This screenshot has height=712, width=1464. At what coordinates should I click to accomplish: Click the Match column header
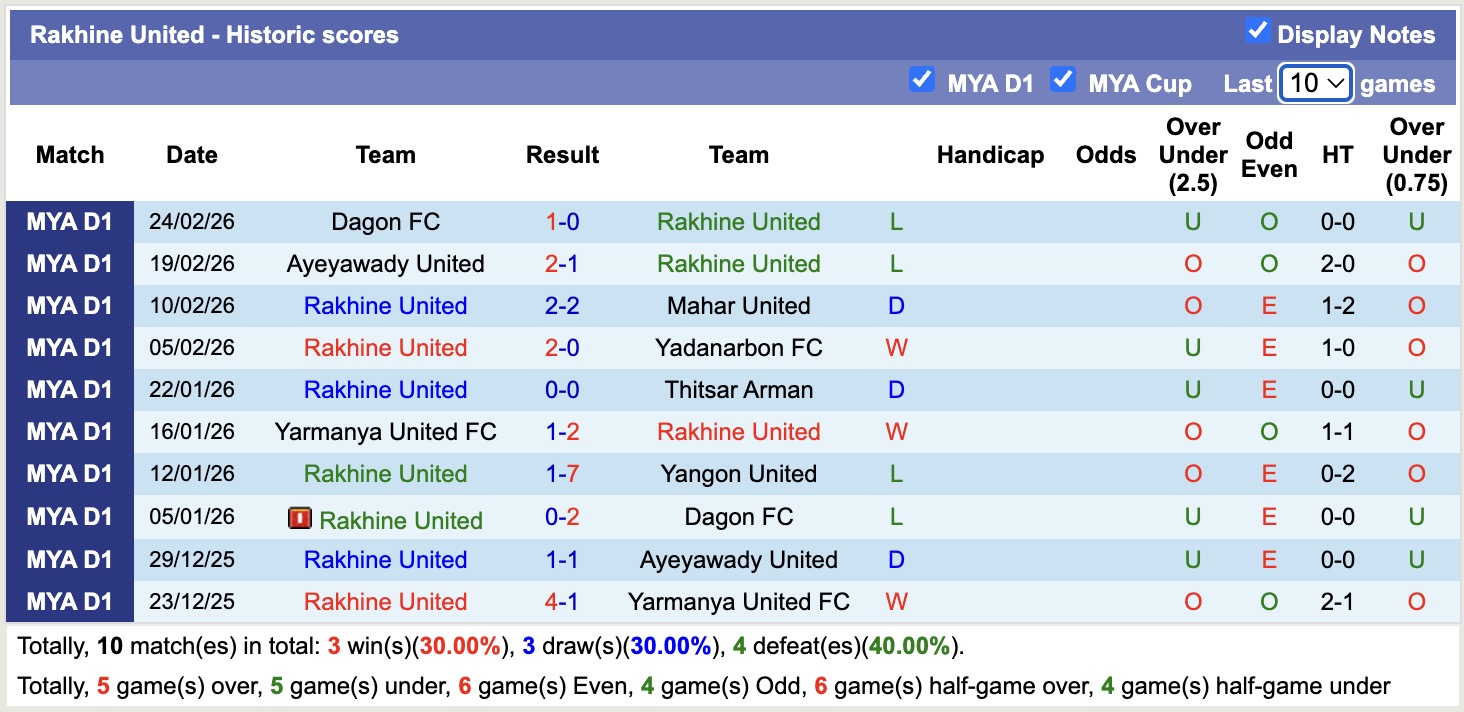coord(69,155)
